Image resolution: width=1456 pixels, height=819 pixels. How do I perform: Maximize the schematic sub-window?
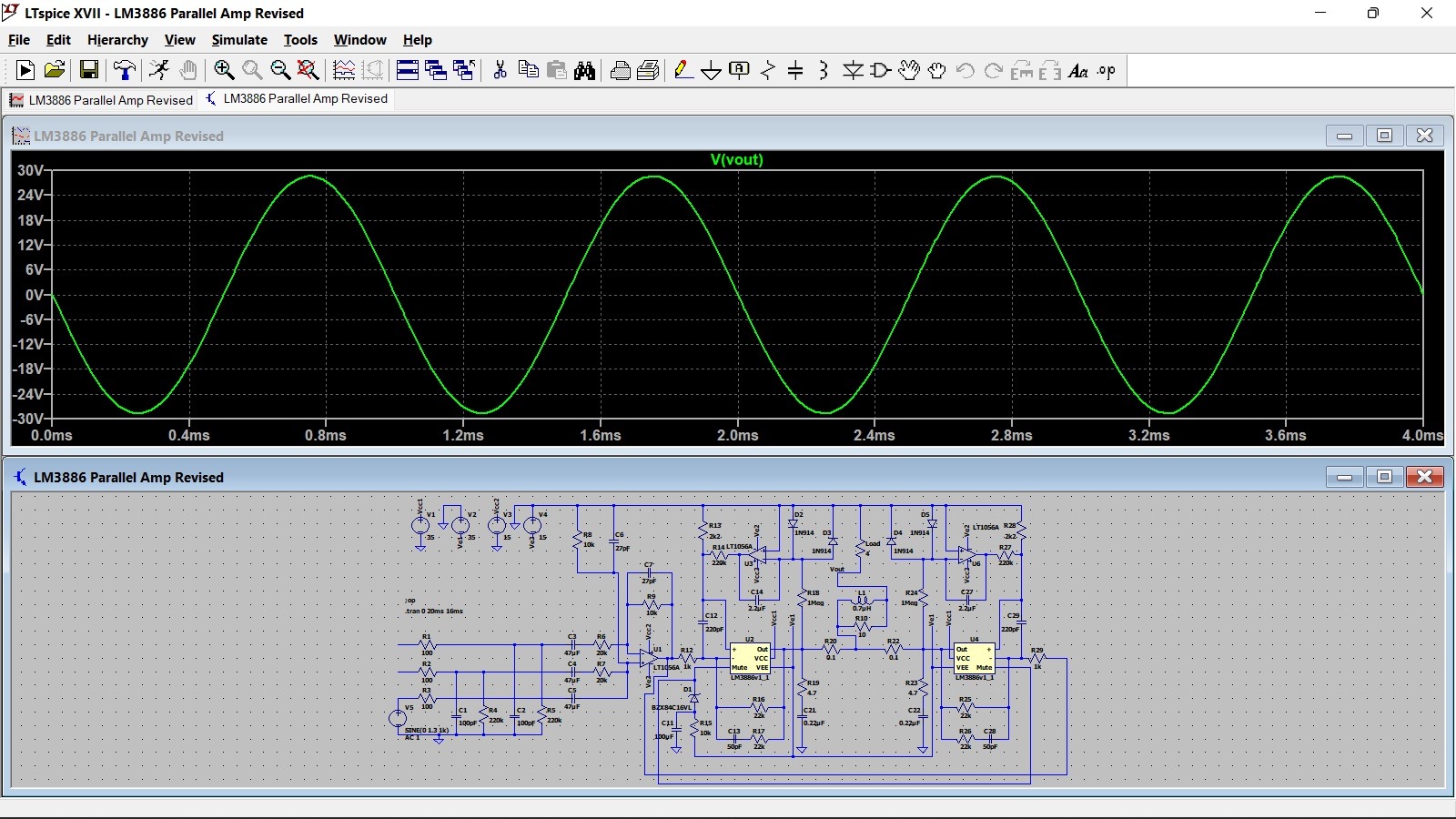click(1384, 477)
